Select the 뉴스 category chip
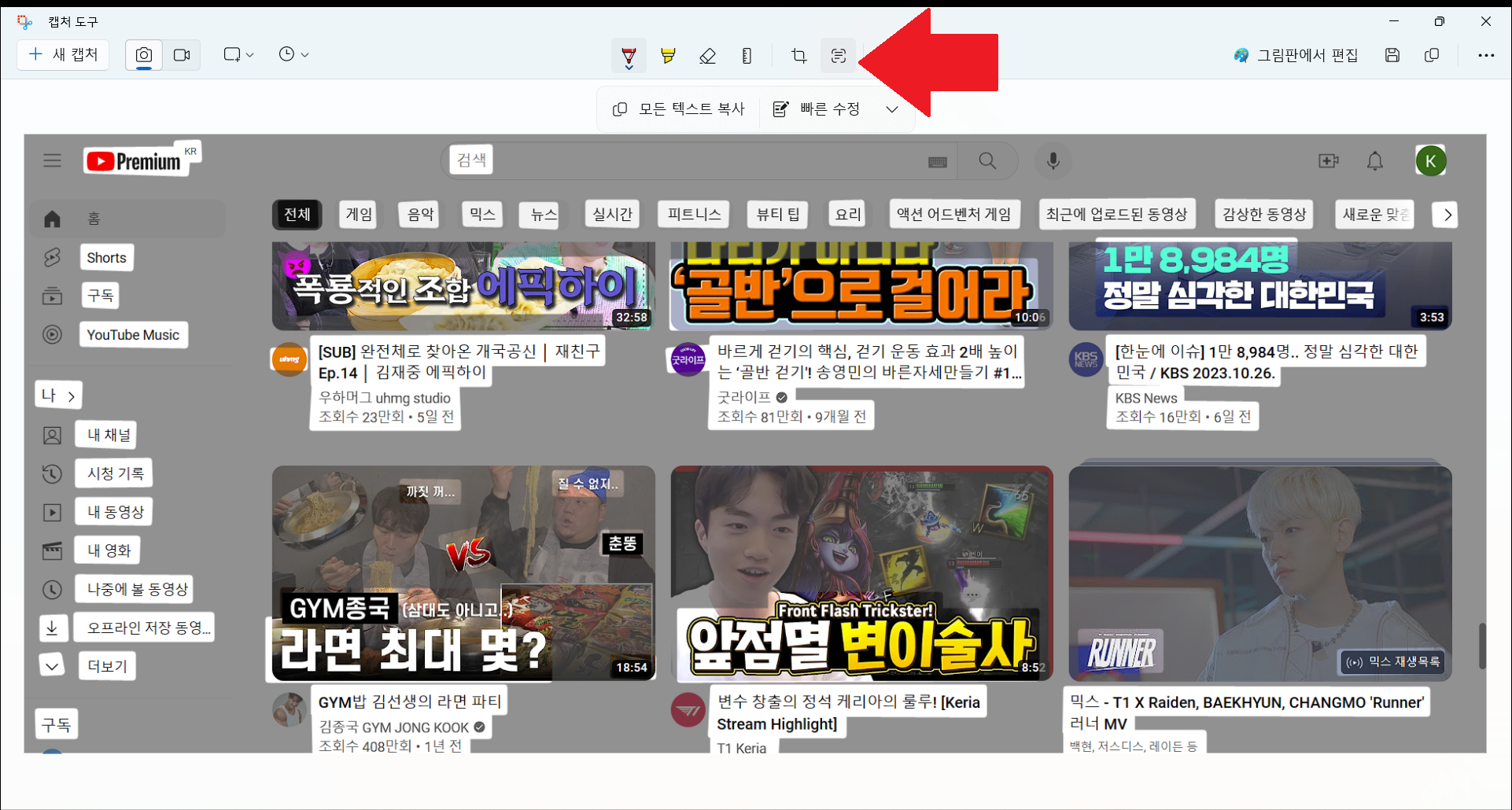 click(544, 214)
